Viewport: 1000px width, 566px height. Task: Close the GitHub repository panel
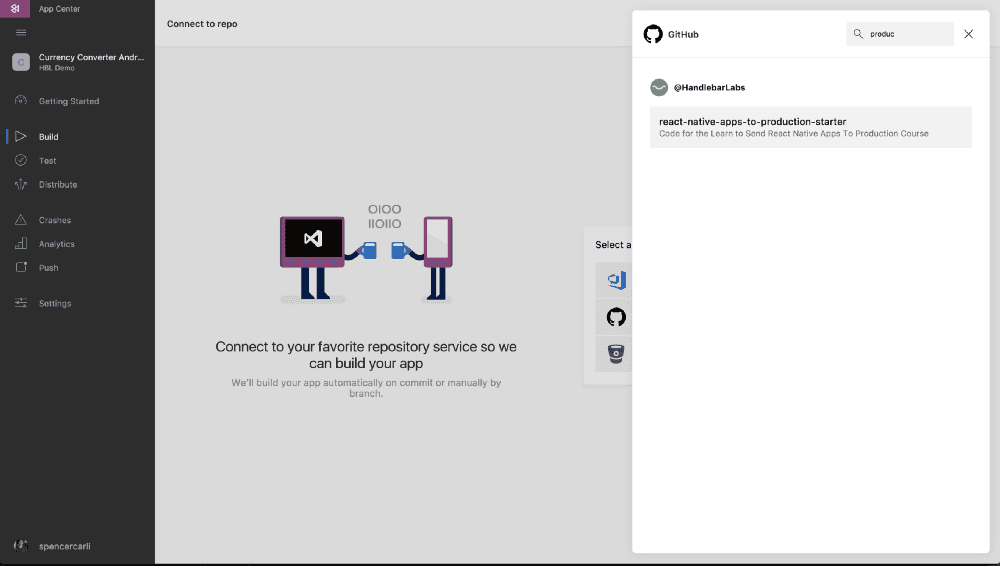(x=968, y=34)
